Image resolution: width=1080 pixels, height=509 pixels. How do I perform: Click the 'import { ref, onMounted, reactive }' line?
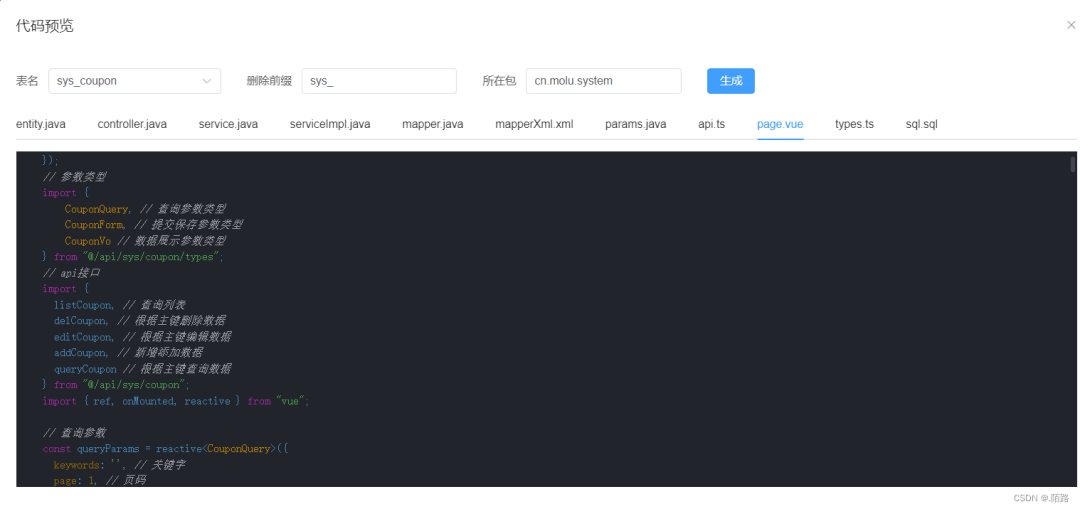(x=176, y=401)
